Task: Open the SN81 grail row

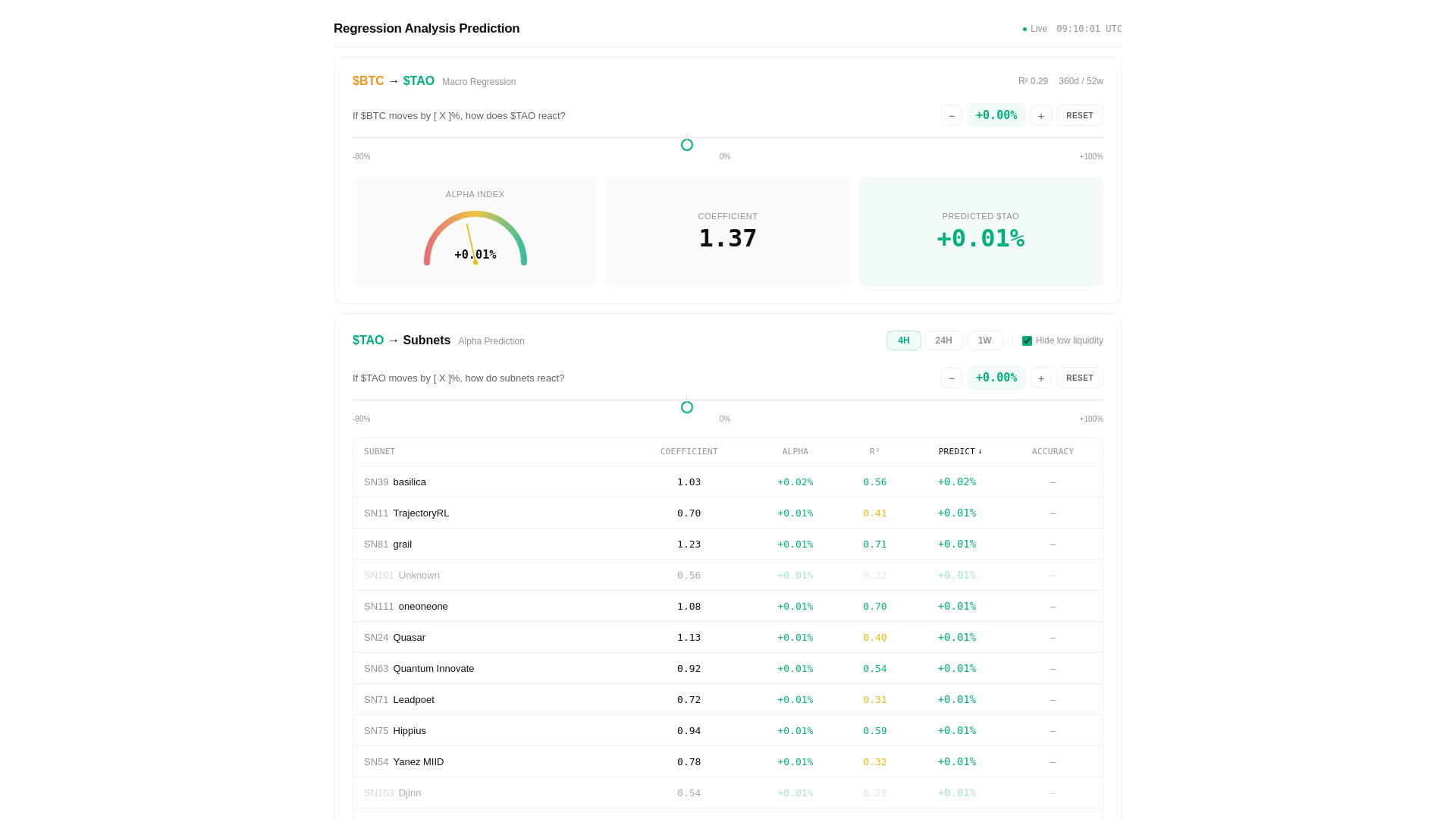Action: [x=728, y=544]
